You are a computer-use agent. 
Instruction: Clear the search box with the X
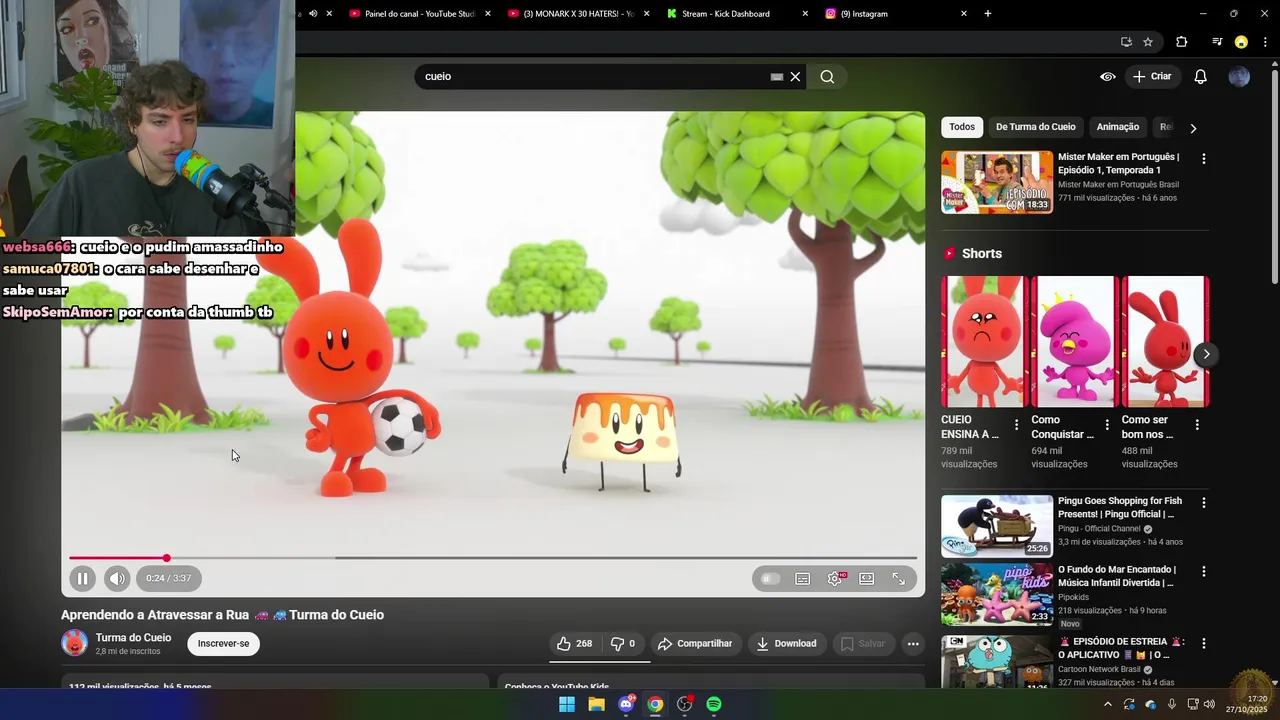click(x=796, y=76)
